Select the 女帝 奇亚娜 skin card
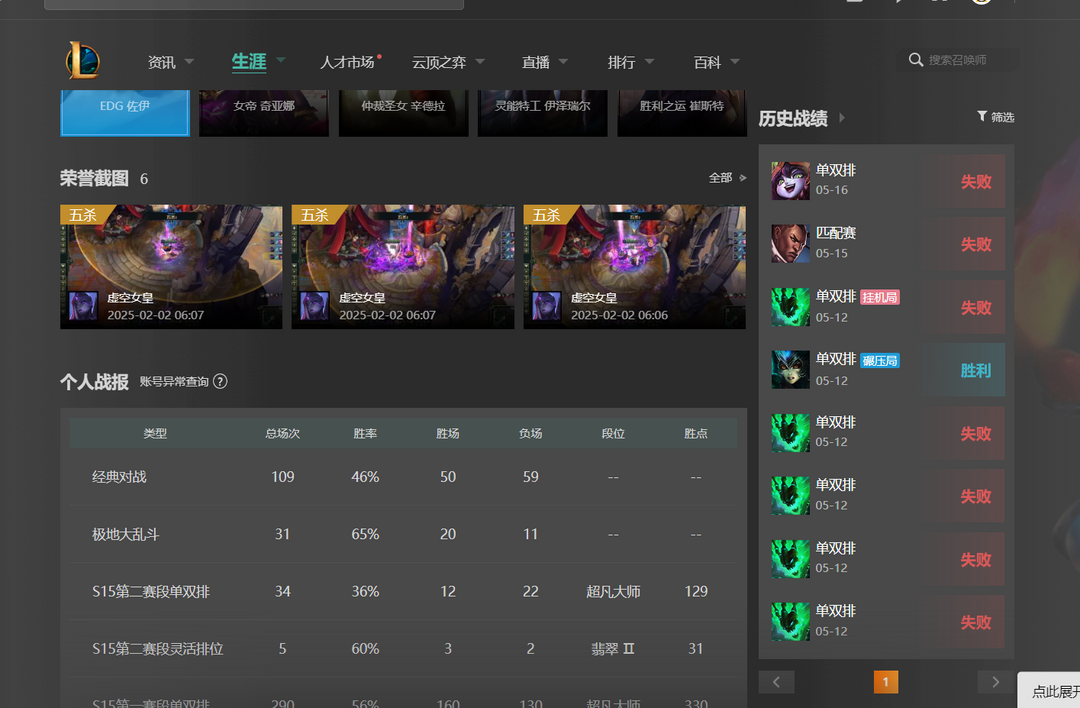 (x=264, y=113)
